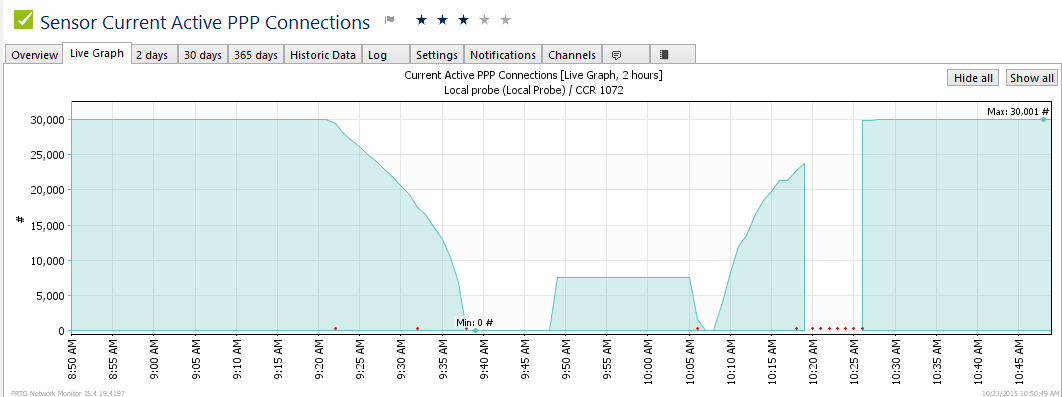Open the 365 days graph tab
The height and width of the screenshot is (397, 1062).
tap(256, 55)
